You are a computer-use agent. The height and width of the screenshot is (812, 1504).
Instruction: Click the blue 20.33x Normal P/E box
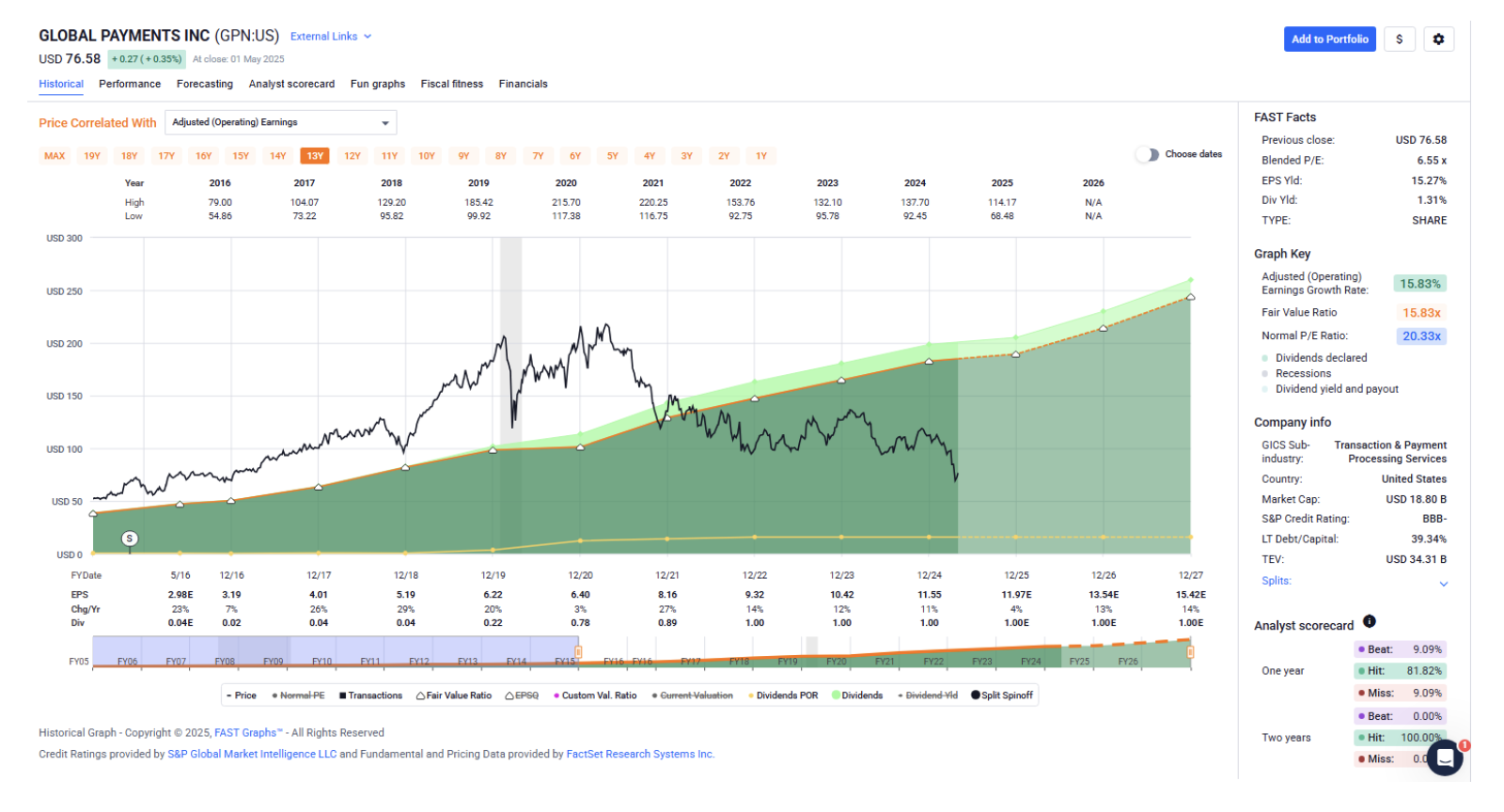coord(1421,336)
